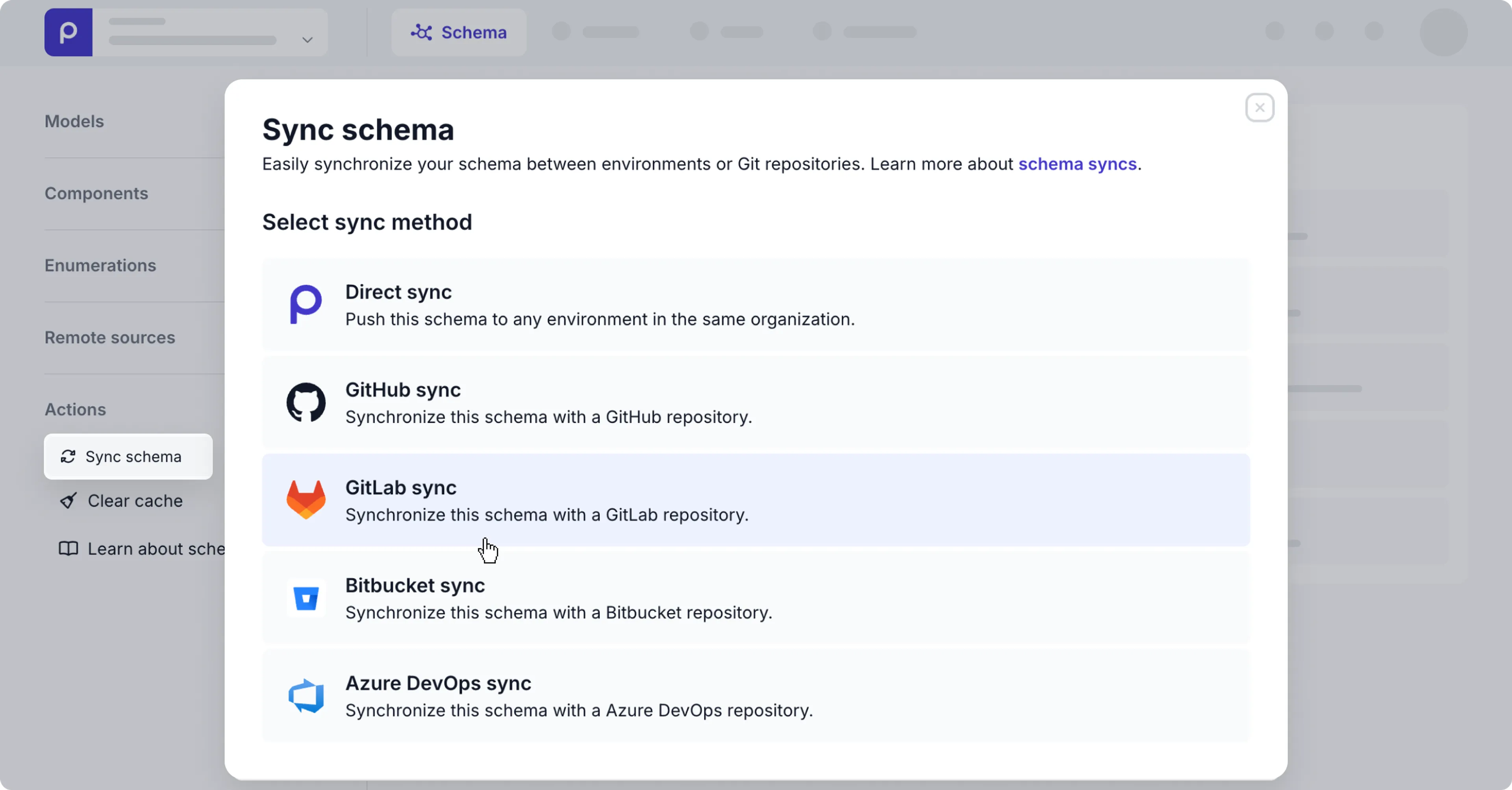Image resolution: width=1512 pixels, height=790 pixels.
Task: Click the GitLab fox icon
Action: 306,500
